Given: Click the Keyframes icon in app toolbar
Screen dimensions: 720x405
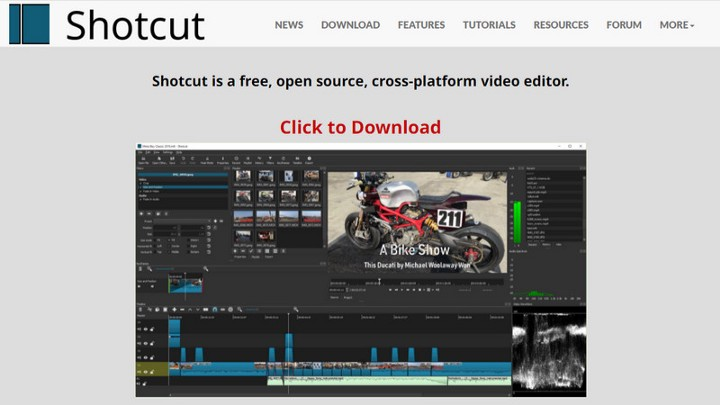Looking at the screenshot, I should coord(283,160).
